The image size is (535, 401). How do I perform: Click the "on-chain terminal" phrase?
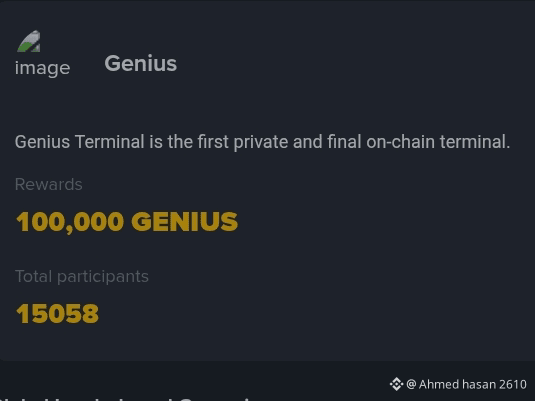pos(438,142)
